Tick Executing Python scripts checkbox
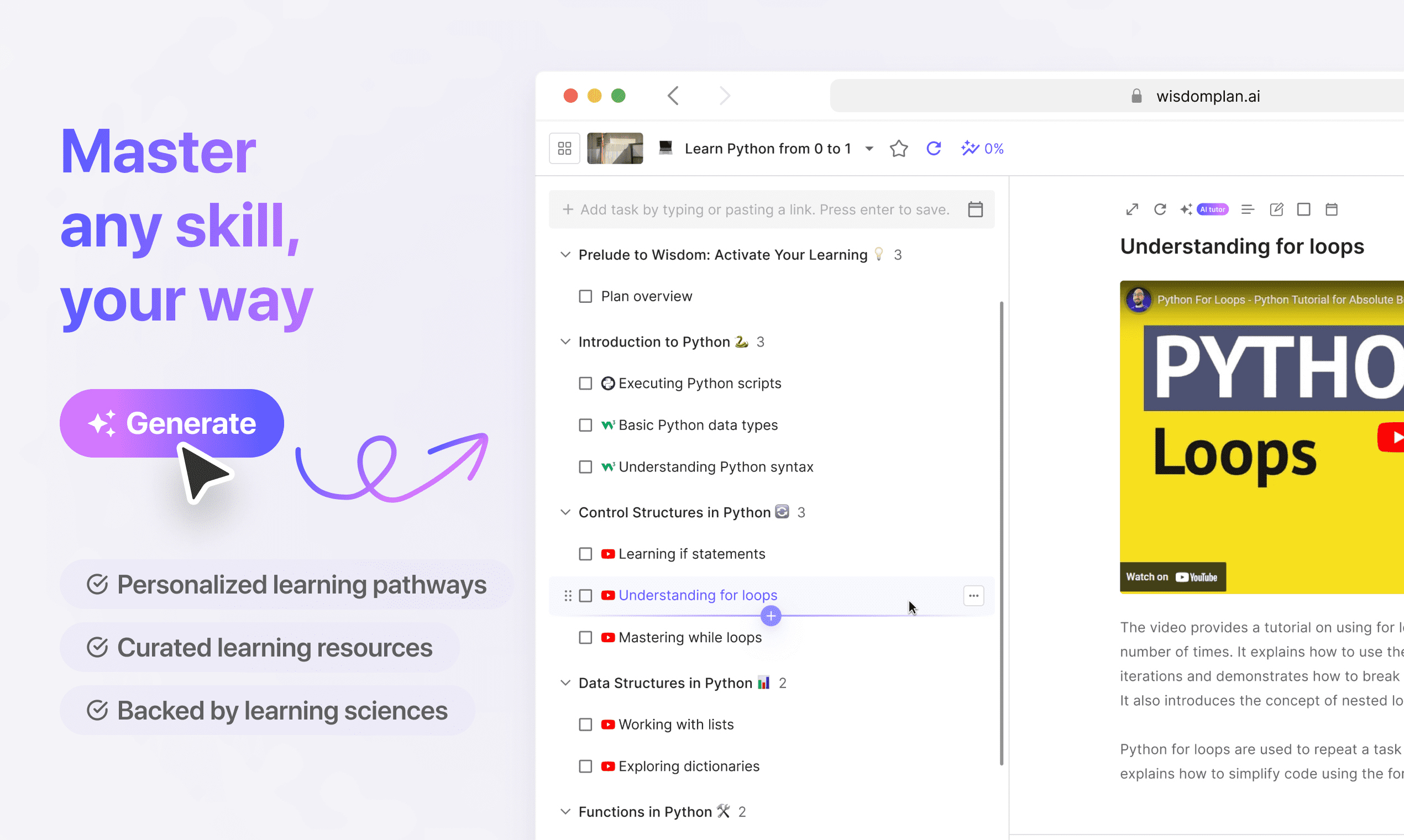This screenshot has width=1404, height=840. 585,384
